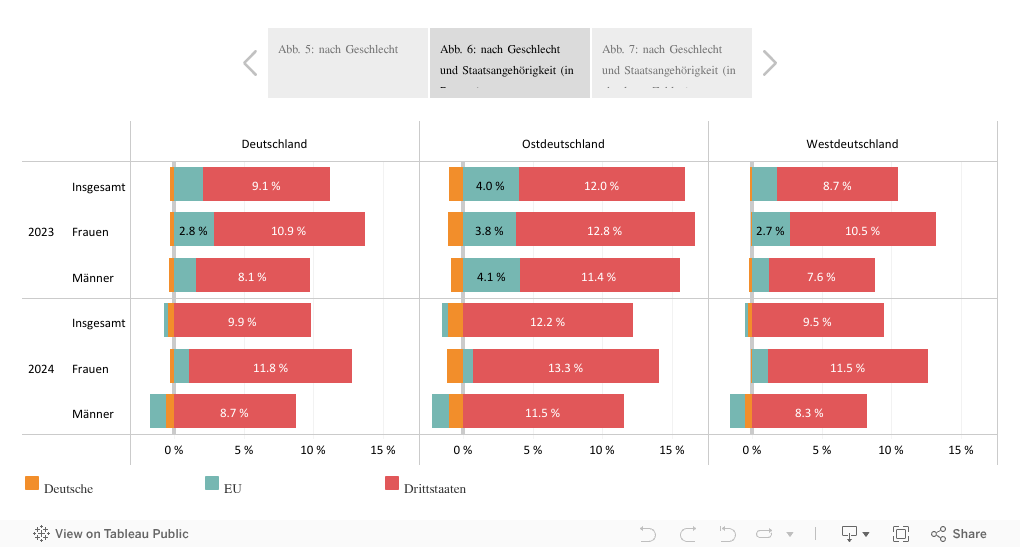Click the Undo arrow icon
This screenshot has width=1020, height=547.
648,534
